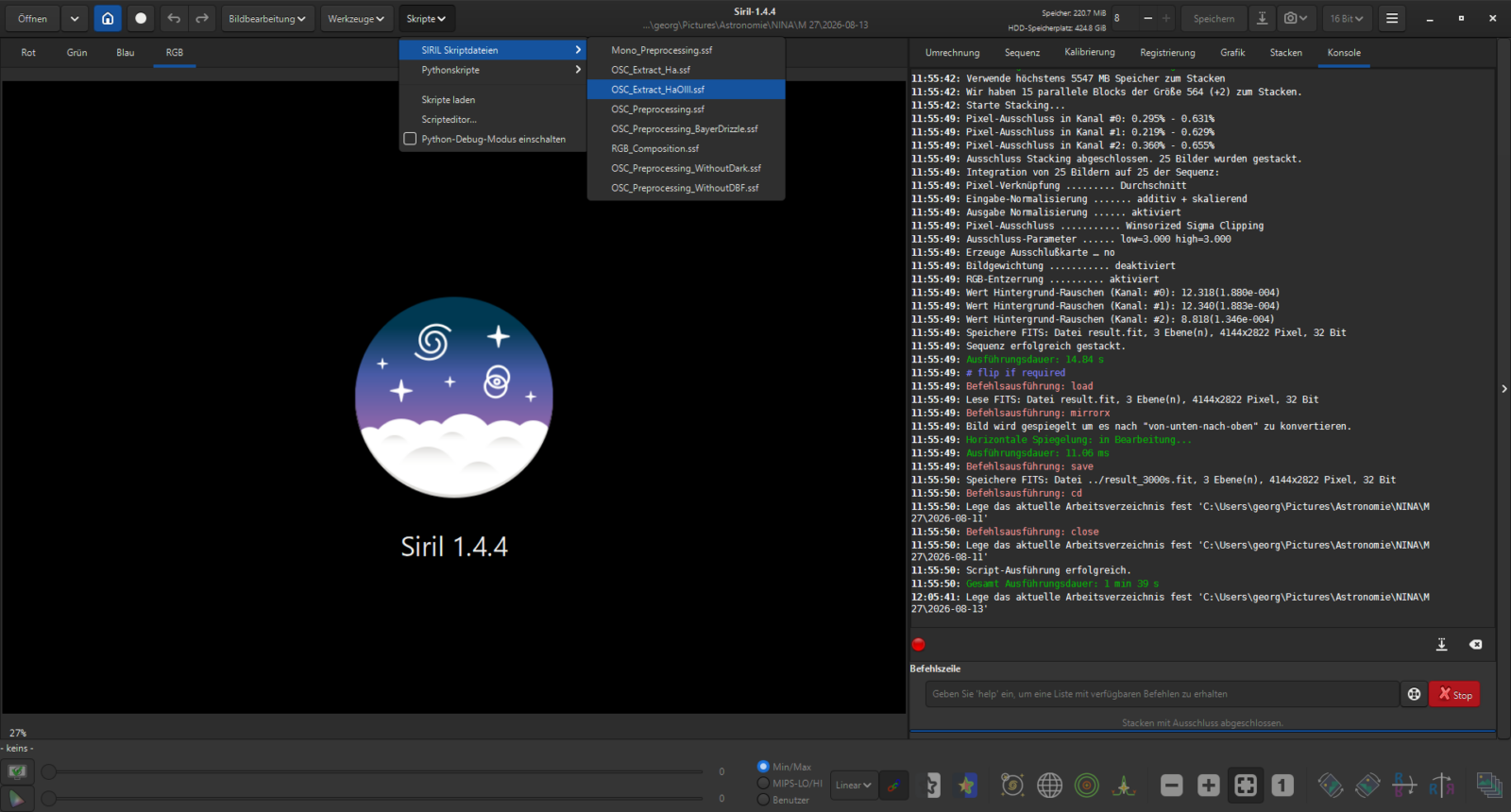Undo the last operation
This screenshot has height=812, width=1511.
coord(174,19)
